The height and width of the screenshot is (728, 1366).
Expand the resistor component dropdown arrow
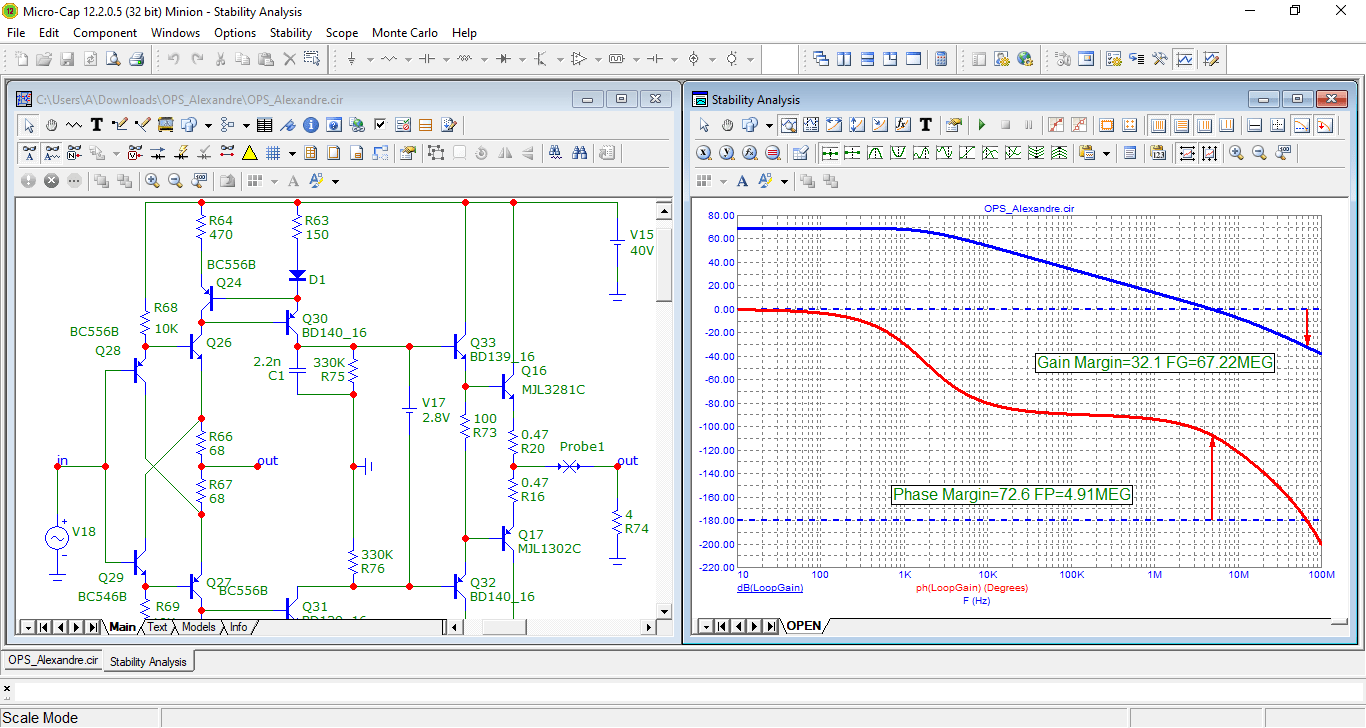[408, 59]
